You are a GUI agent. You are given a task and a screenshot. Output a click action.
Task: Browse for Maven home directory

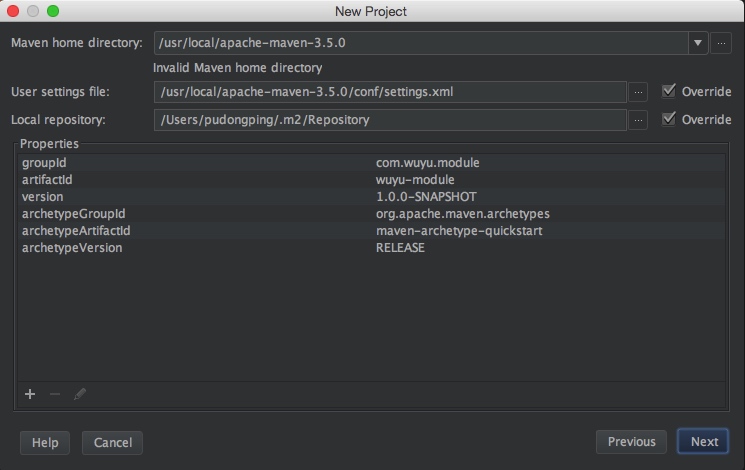pyautogui.click(x=721, y=43)
